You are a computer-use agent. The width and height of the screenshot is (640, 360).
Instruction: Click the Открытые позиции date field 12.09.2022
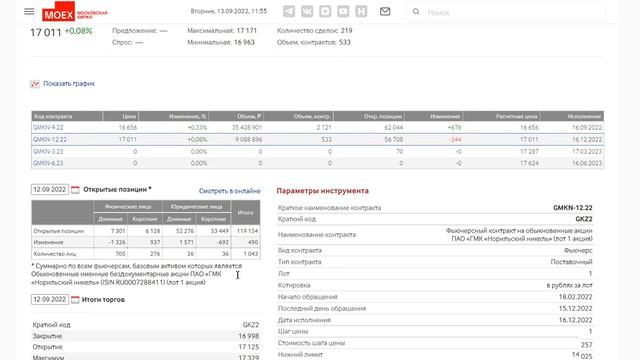click(x=50, y=189)
